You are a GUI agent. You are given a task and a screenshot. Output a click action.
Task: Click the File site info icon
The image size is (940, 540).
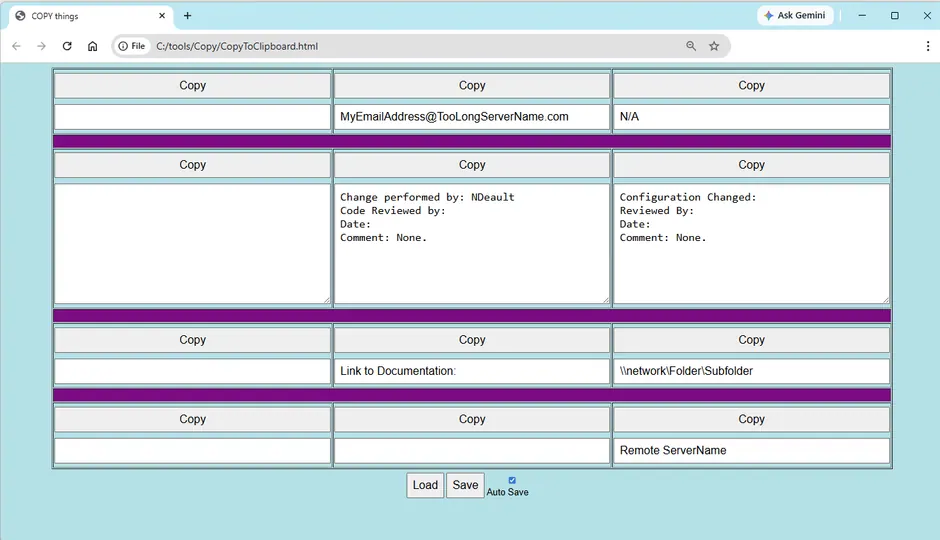pos(131,46)
